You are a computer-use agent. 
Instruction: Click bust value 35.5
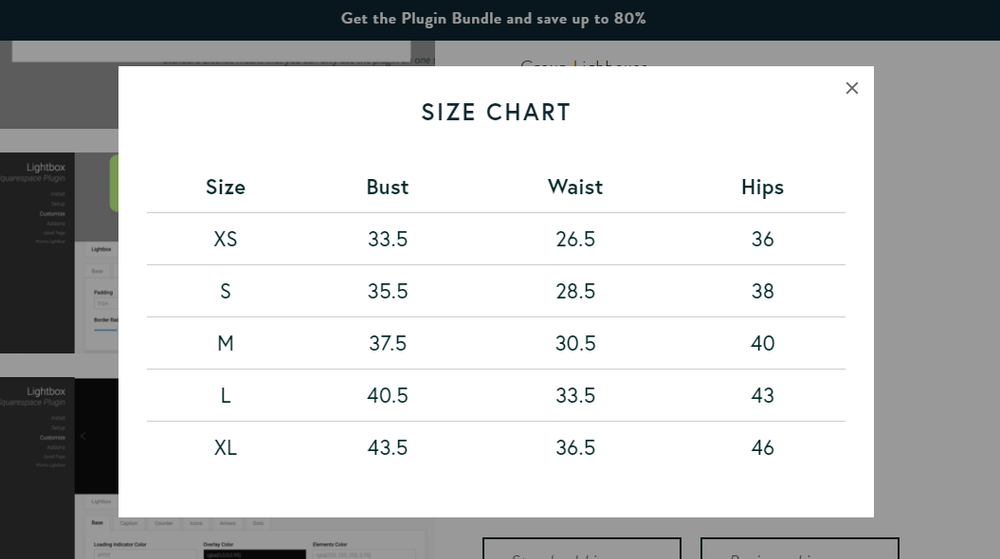387,291
